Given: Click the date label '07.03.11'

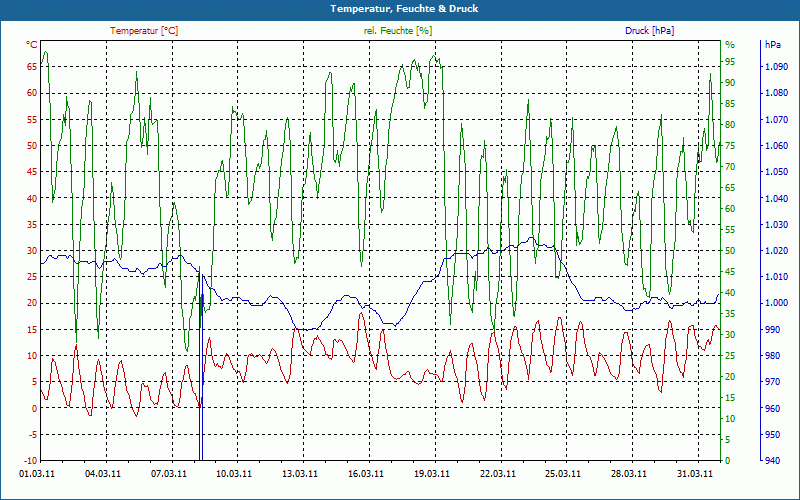Looking at the screenshot, I should [169, 473].
